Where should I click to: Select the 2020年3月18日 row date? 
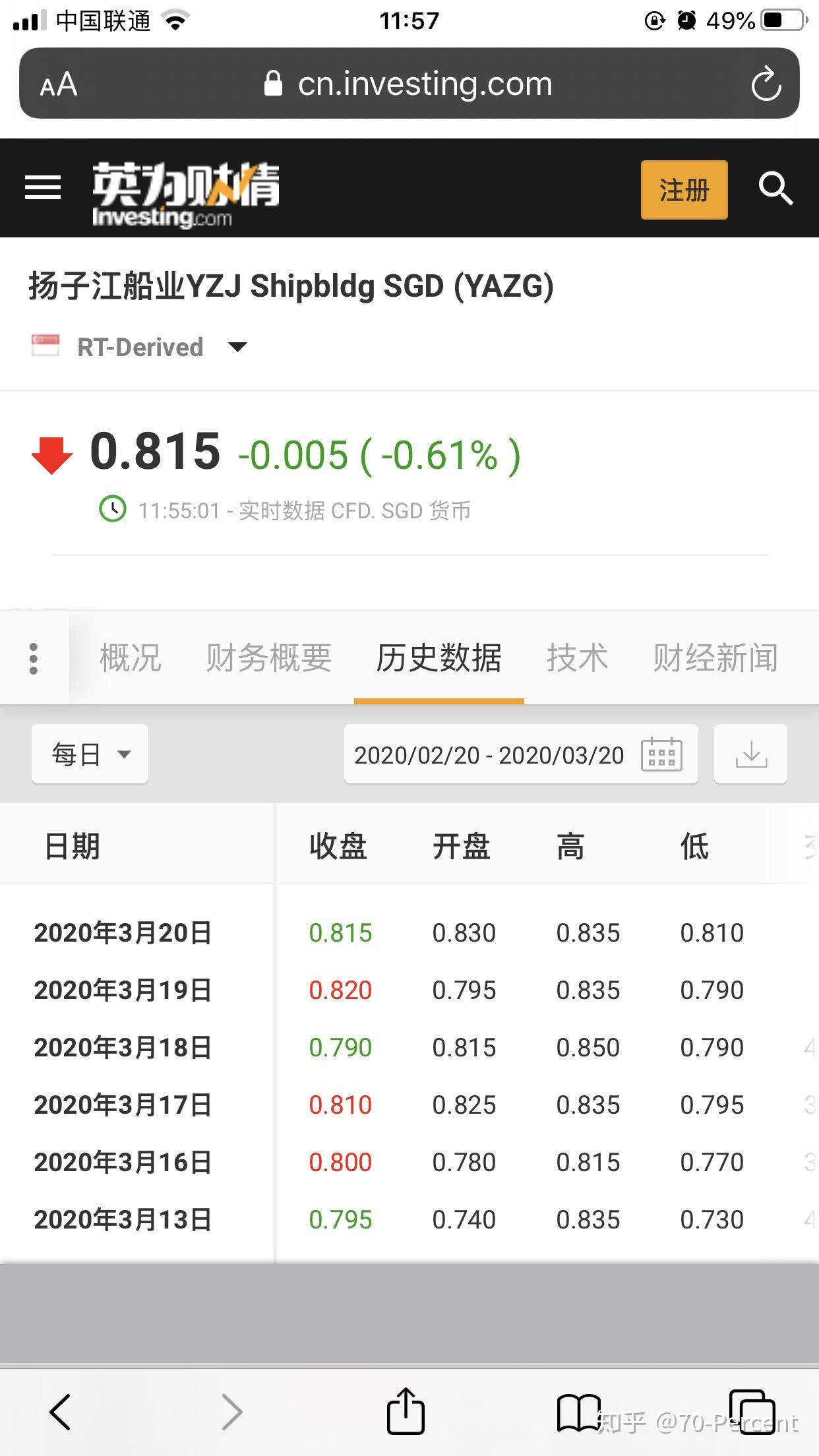[x=123, y=1047]
